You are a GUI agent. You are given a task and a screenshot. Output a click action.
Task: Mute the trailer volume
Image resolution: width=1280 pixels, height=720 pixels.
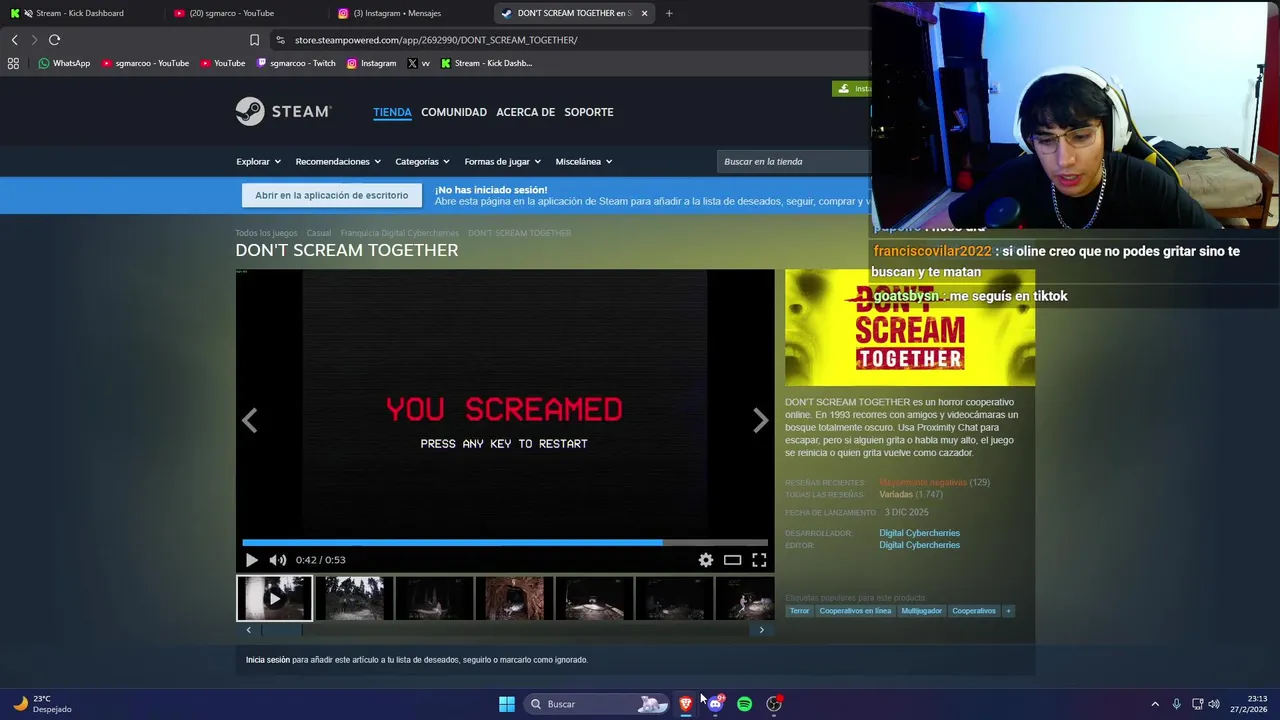click(278, 560)
